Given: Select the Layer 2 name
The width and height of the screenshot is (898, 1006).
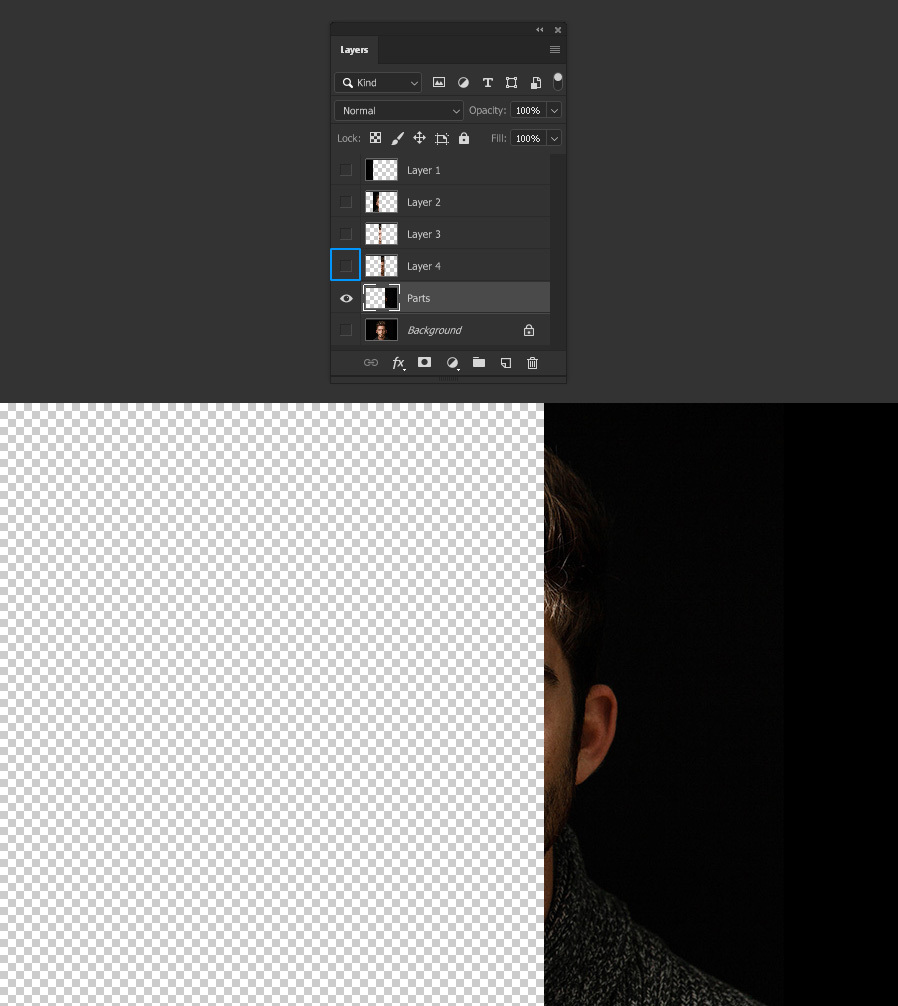Looking at the screenshot, I should 423,202.
